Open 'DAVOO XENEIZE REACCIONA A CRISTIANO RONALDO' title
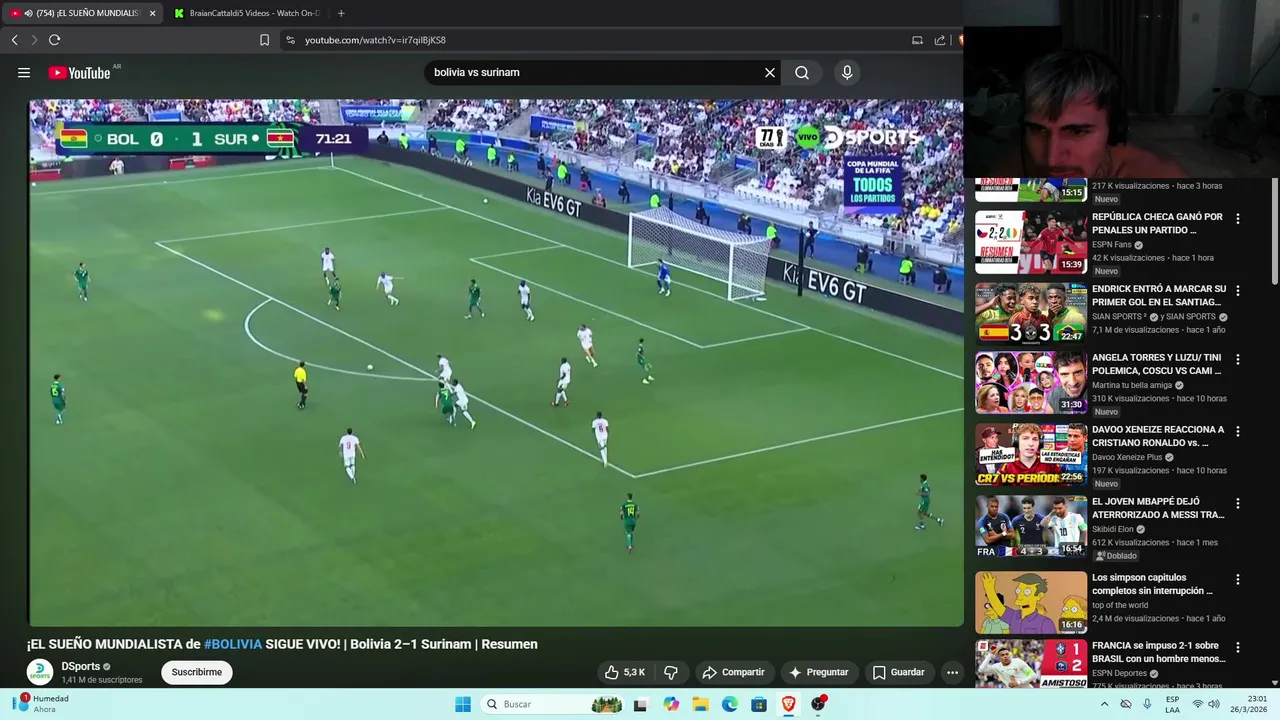1280x720 pixels. pyautogui.click(x=1158, y=436)
